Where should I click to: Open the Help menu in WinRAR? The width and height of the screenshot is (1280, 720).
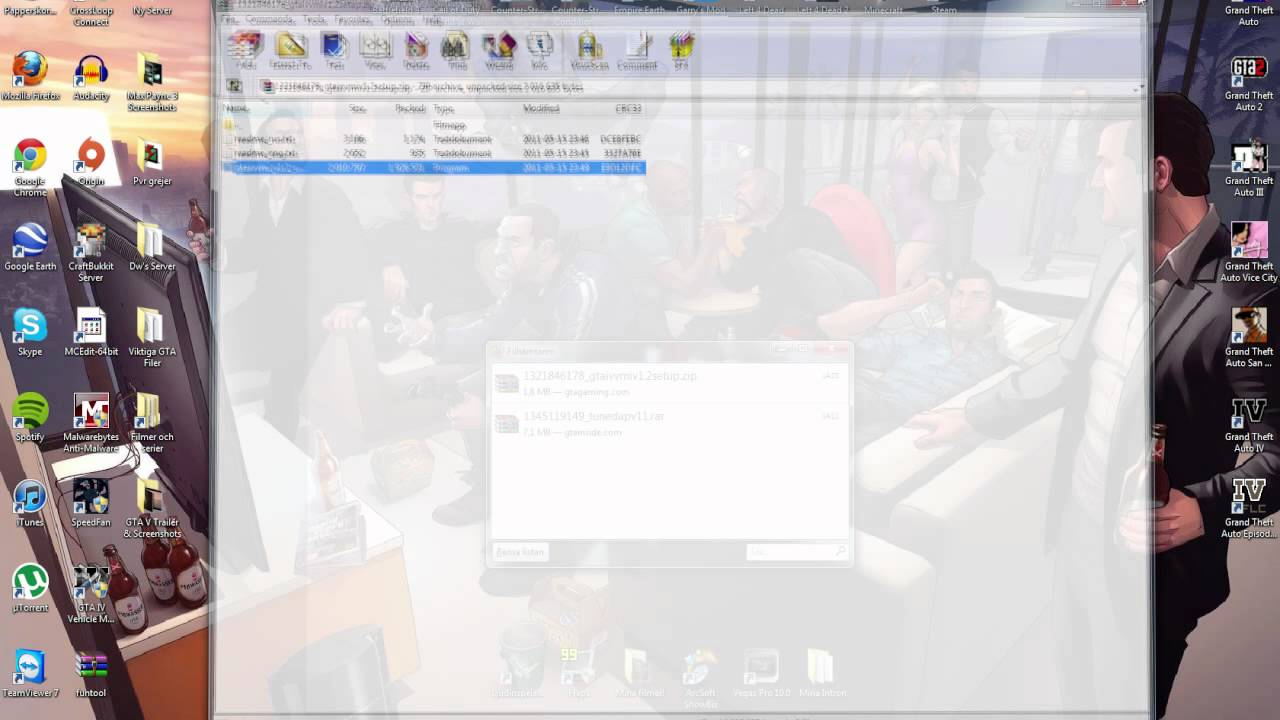click(x=431, y=19)
